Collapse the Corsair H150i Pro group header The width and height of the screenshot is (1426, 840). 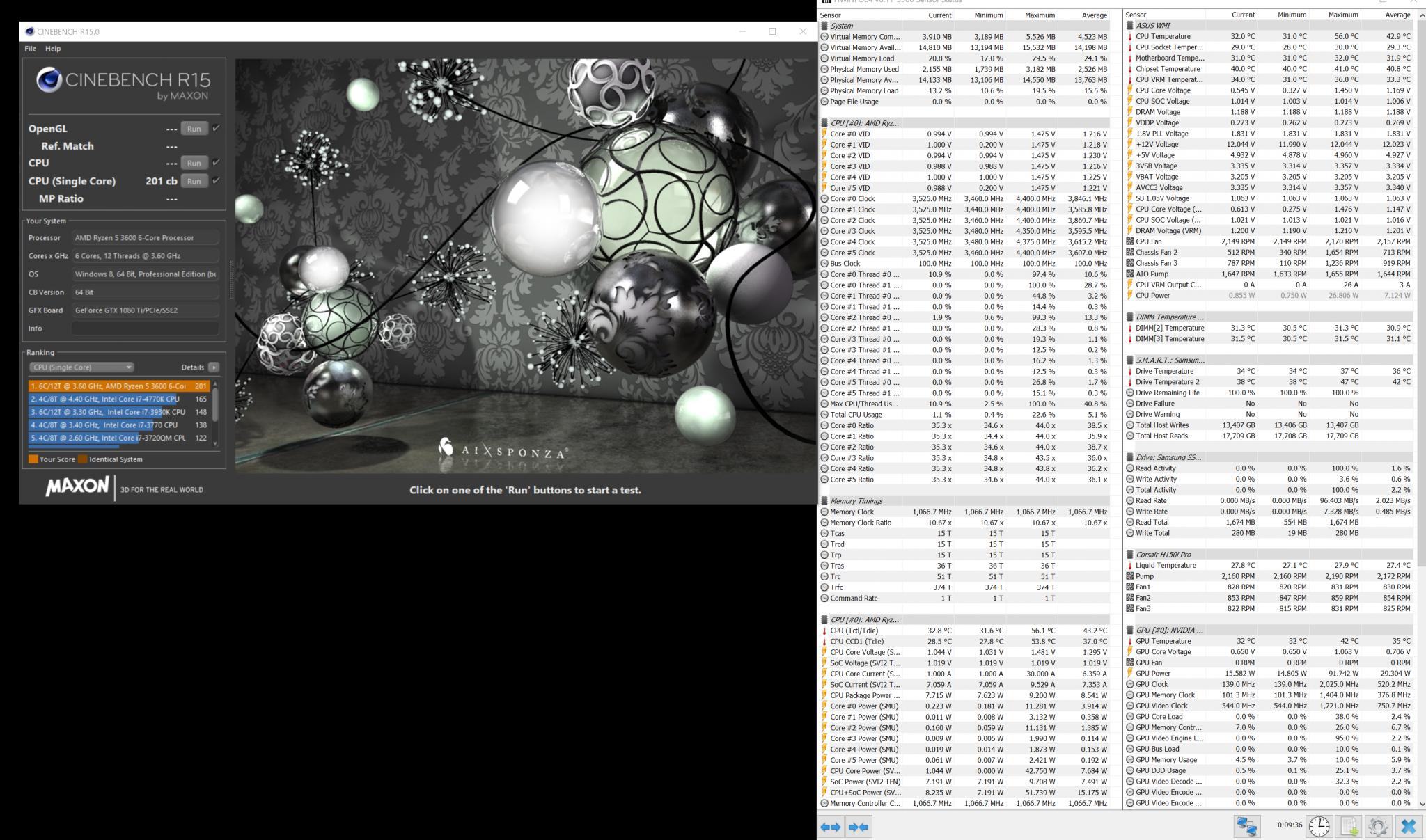coord(1269,555)
